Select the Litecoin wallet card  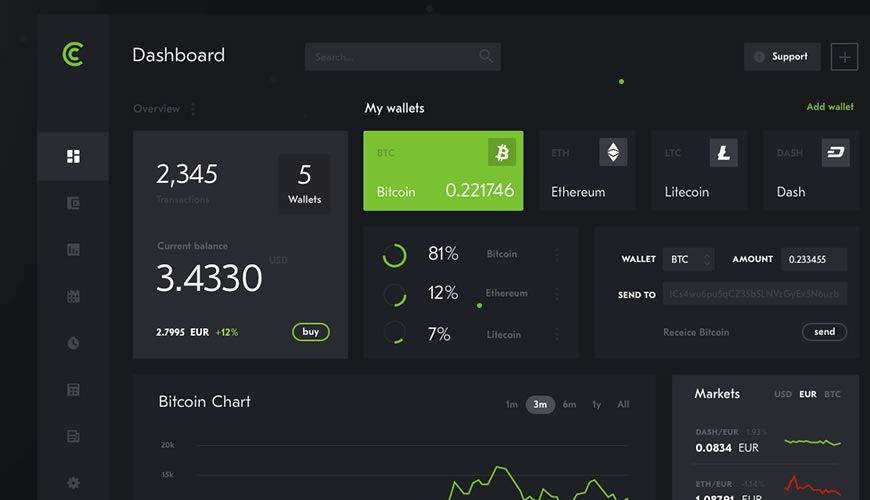pos(700,171)
